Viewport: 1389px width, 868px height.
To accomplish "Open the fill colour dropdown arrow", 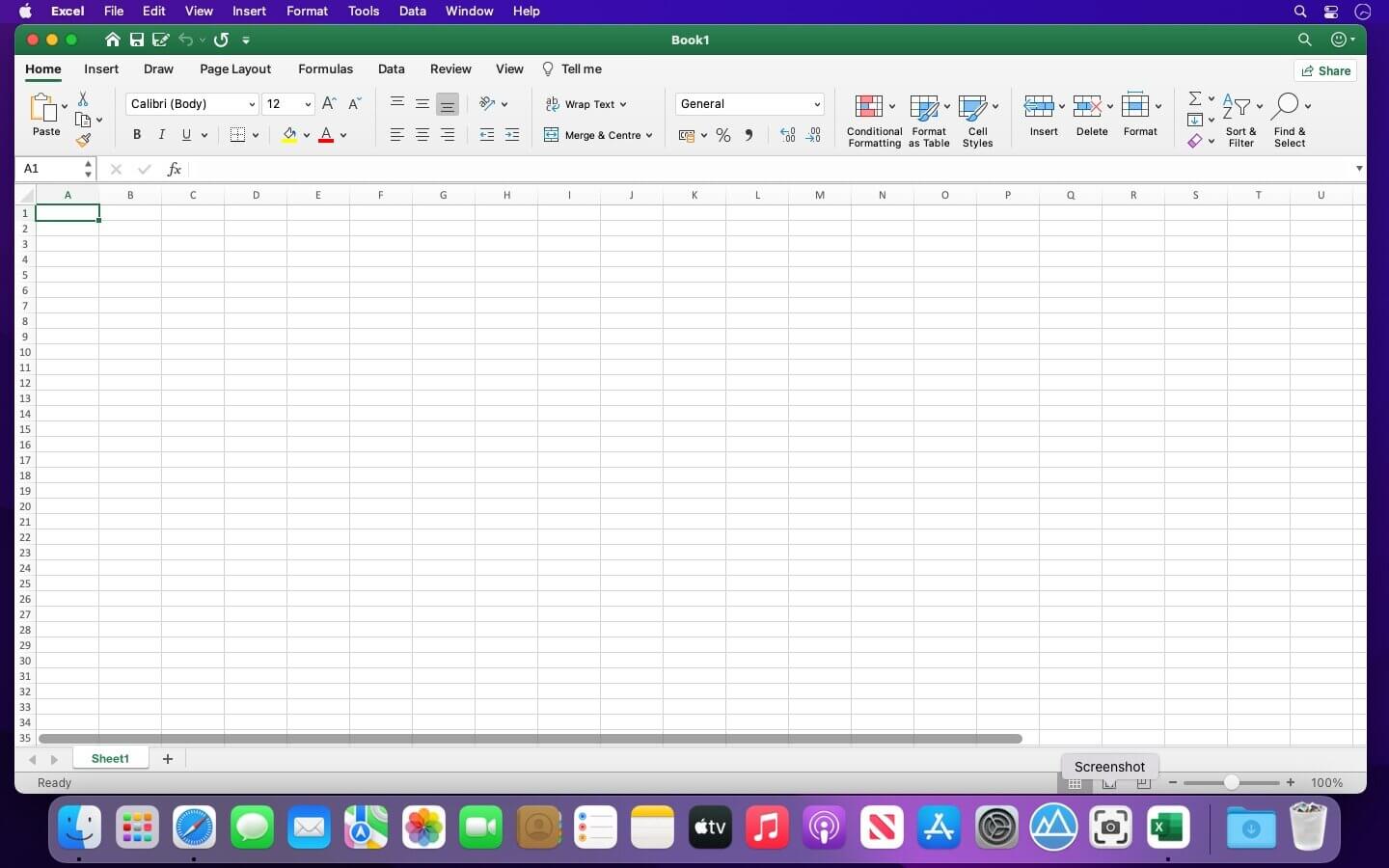I will (x=309, y=135).
